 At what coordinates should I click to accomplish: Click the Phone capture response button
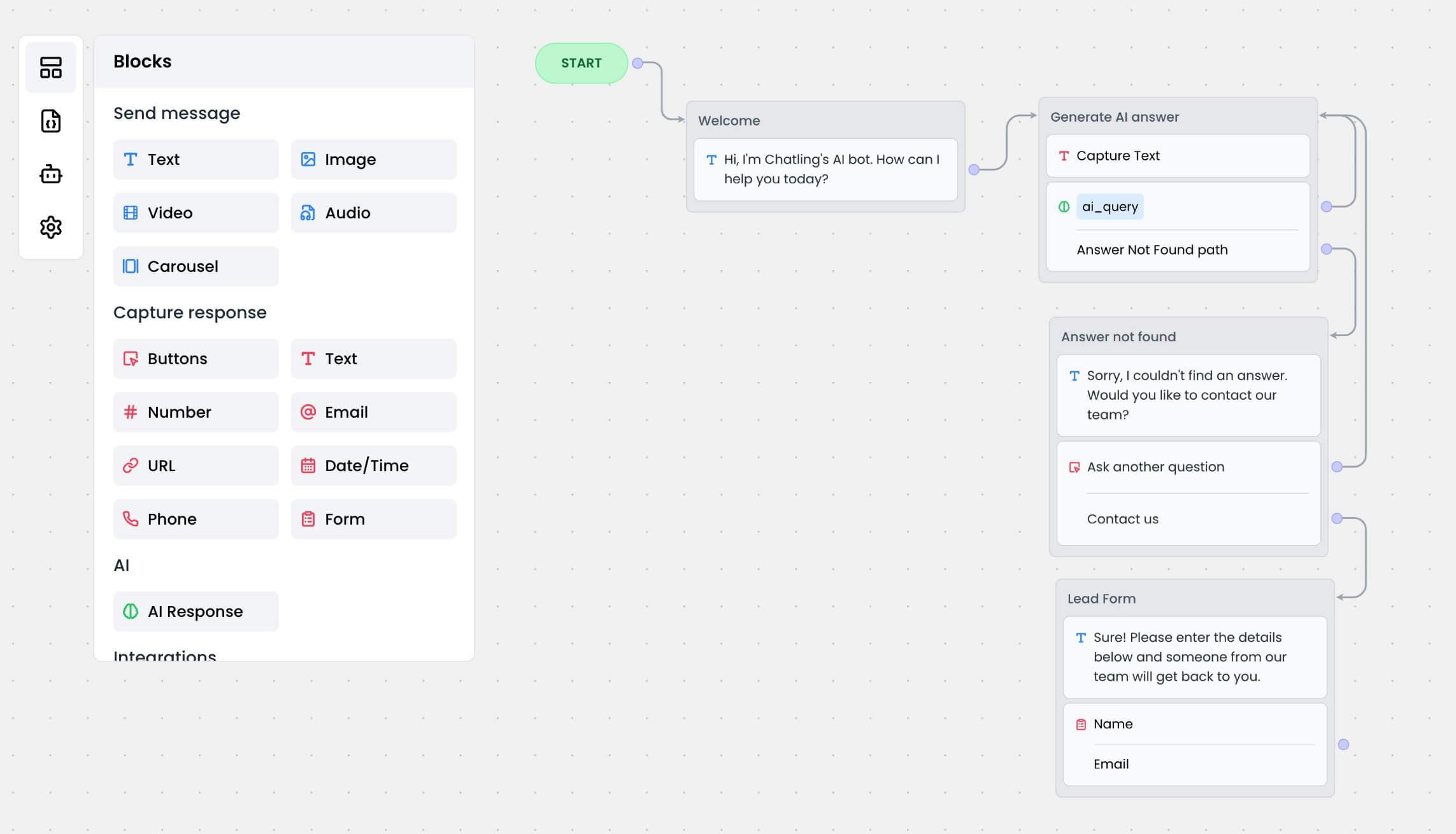(x=195, y=520)
